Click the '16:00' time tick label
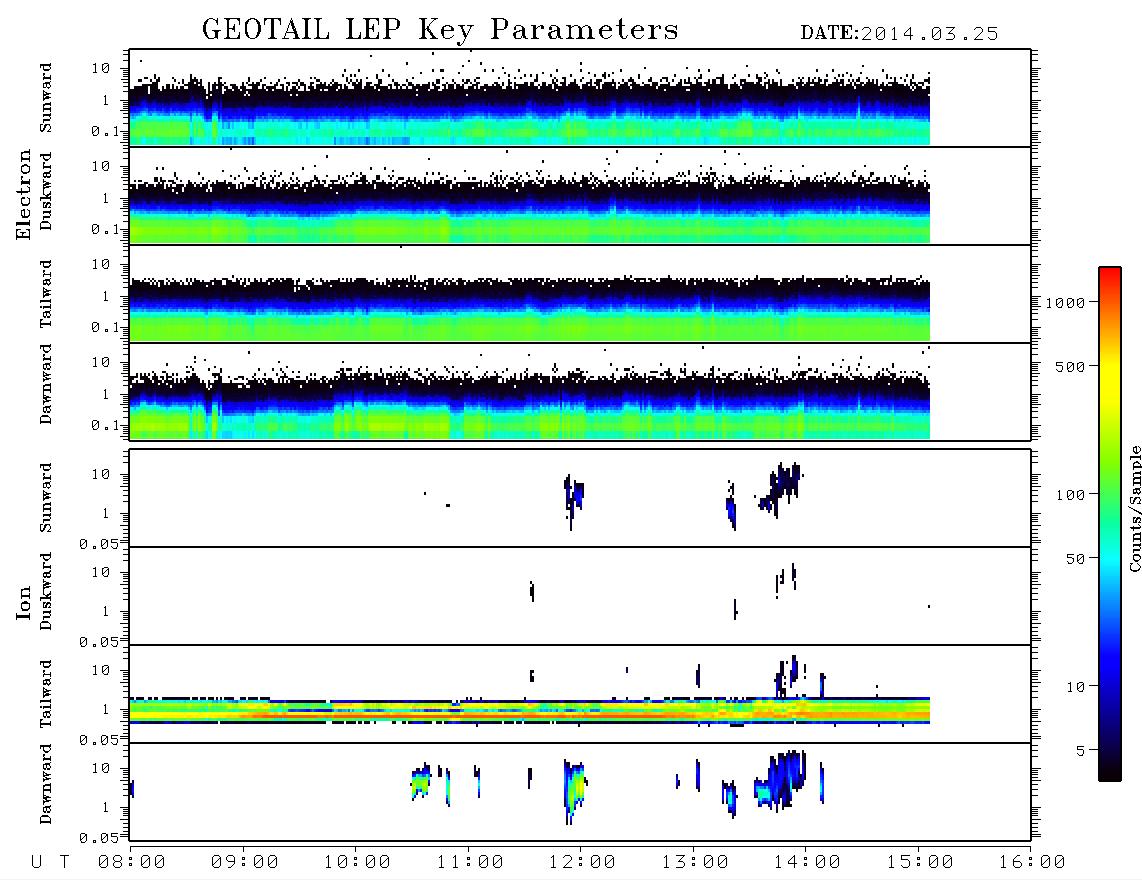Screen dimensions: 1142x880 point(1032,863)
